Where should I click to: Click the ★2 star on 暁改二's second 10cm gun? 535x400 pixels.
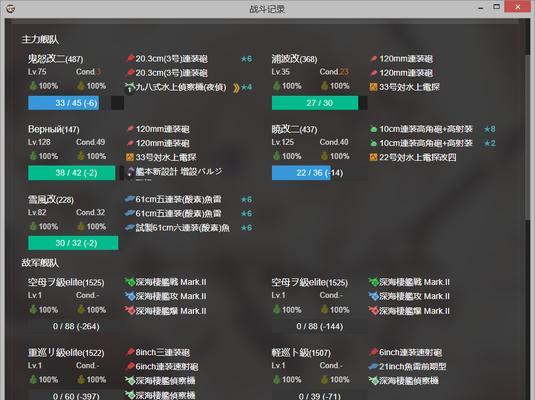click(x=490, y=143)
